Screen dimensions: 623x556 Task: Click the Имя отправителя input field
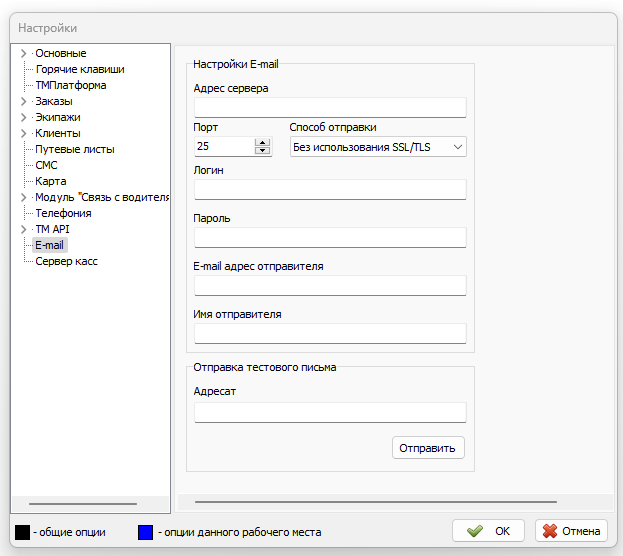pos(330,333)
